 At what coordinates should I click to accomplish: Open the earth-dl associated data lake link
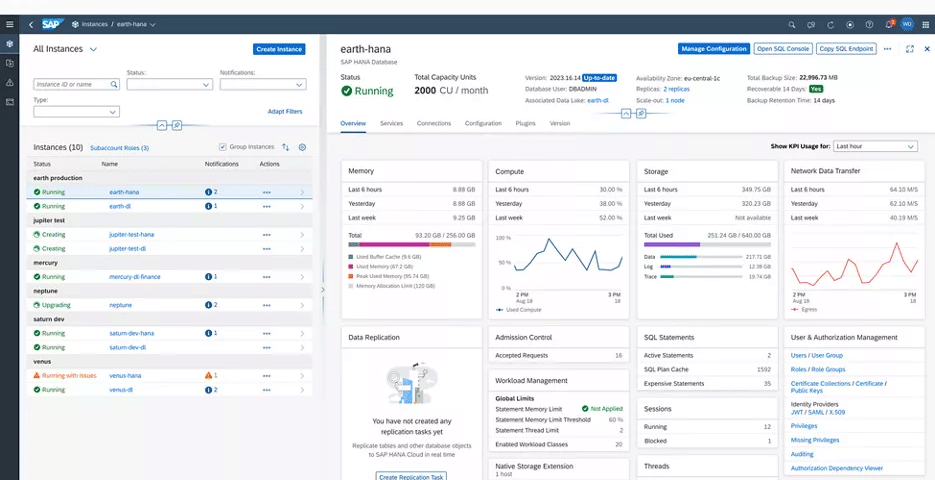click(x=597, y=100)
